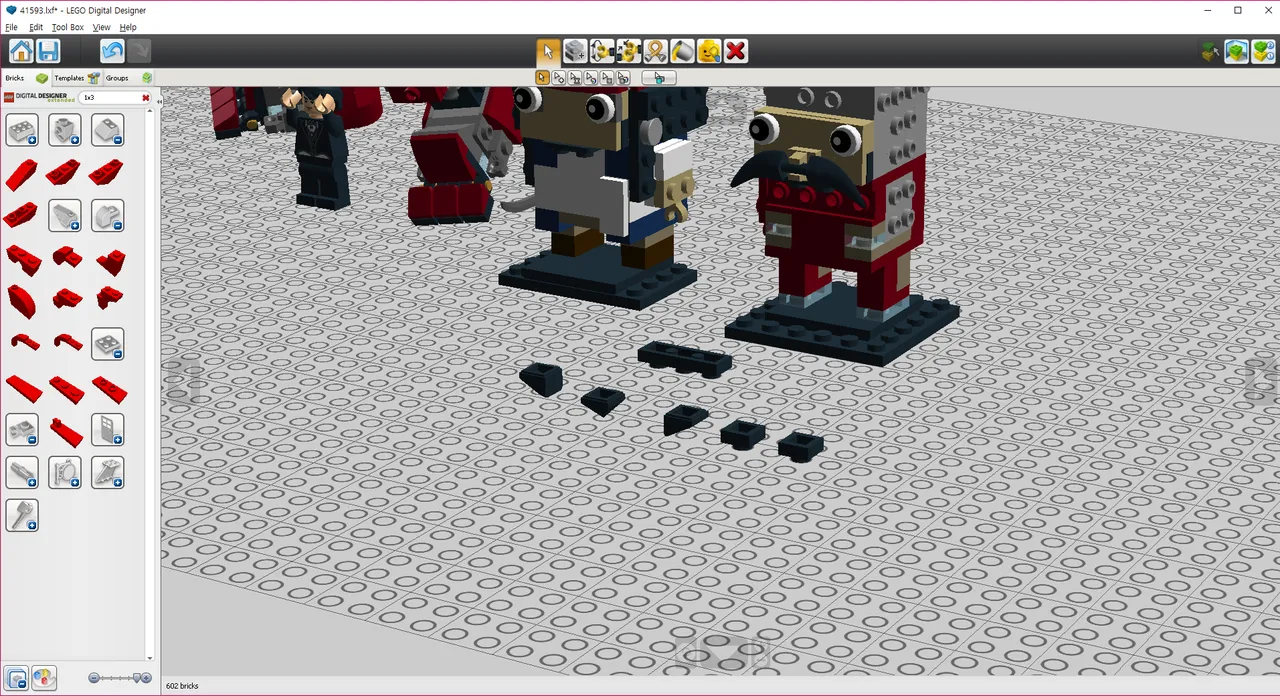
Task: Open the Tool Box menu
Action: click(68, 27)
